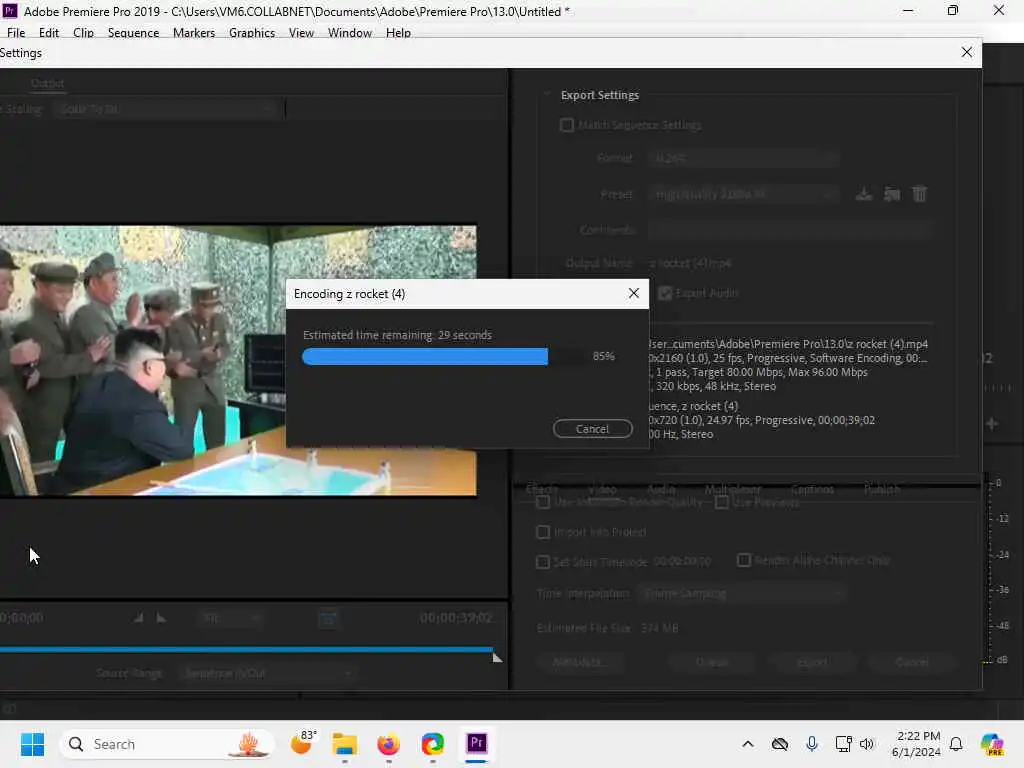Click the aspect ratio correction icon

click(328, 618)
